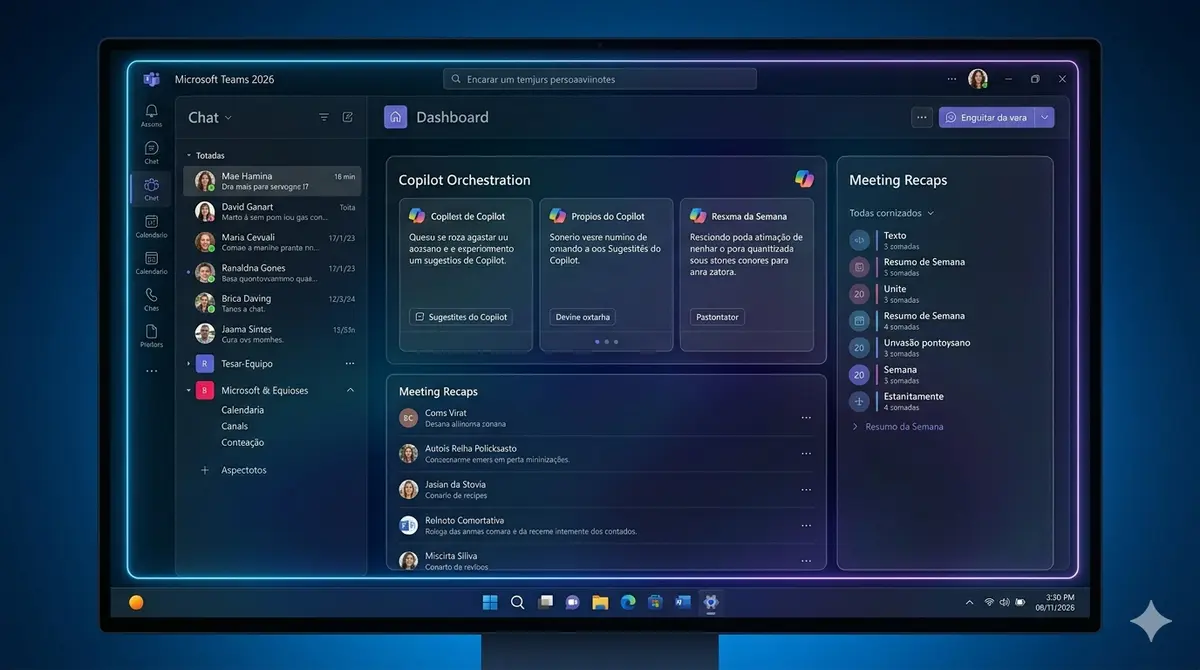1200x670 pixels.
Task: Click the search input at the top
Action: point(600,79)
